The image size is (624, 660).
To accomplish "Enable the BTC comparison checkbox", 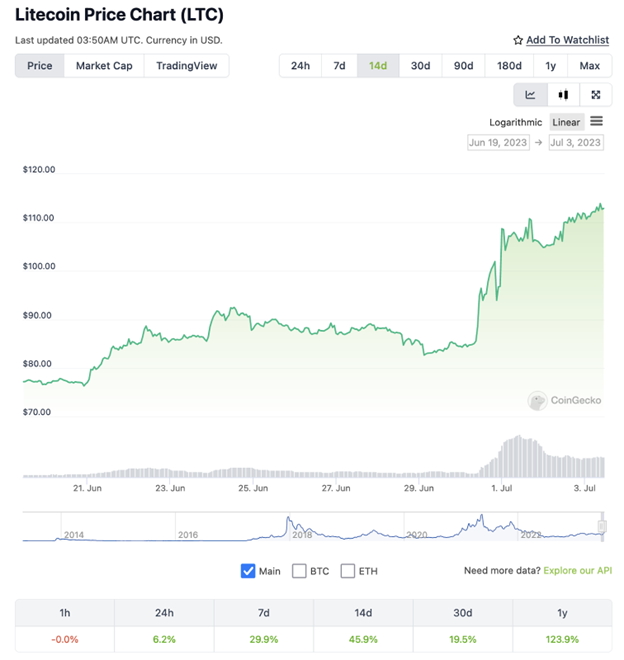I will pyautogui.click(x=299, y=571).
